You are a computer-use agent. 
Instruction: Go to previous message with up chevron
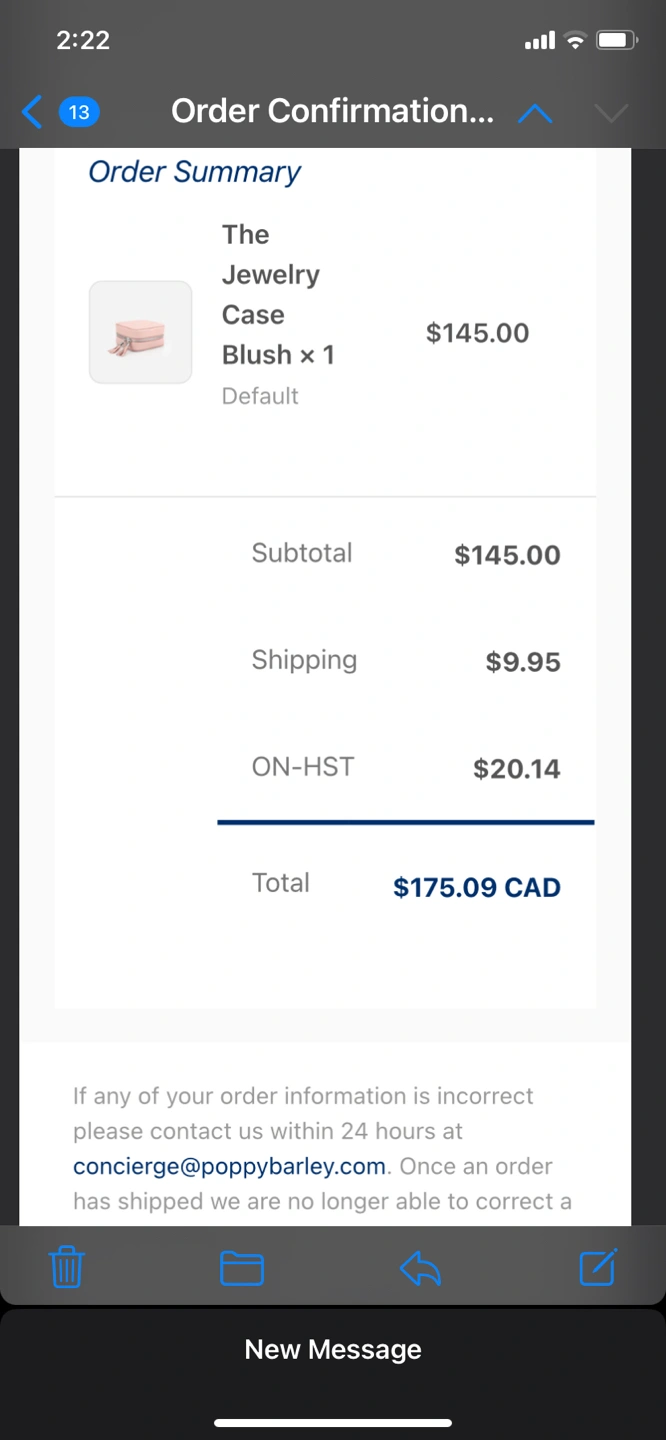pos(535,113)
